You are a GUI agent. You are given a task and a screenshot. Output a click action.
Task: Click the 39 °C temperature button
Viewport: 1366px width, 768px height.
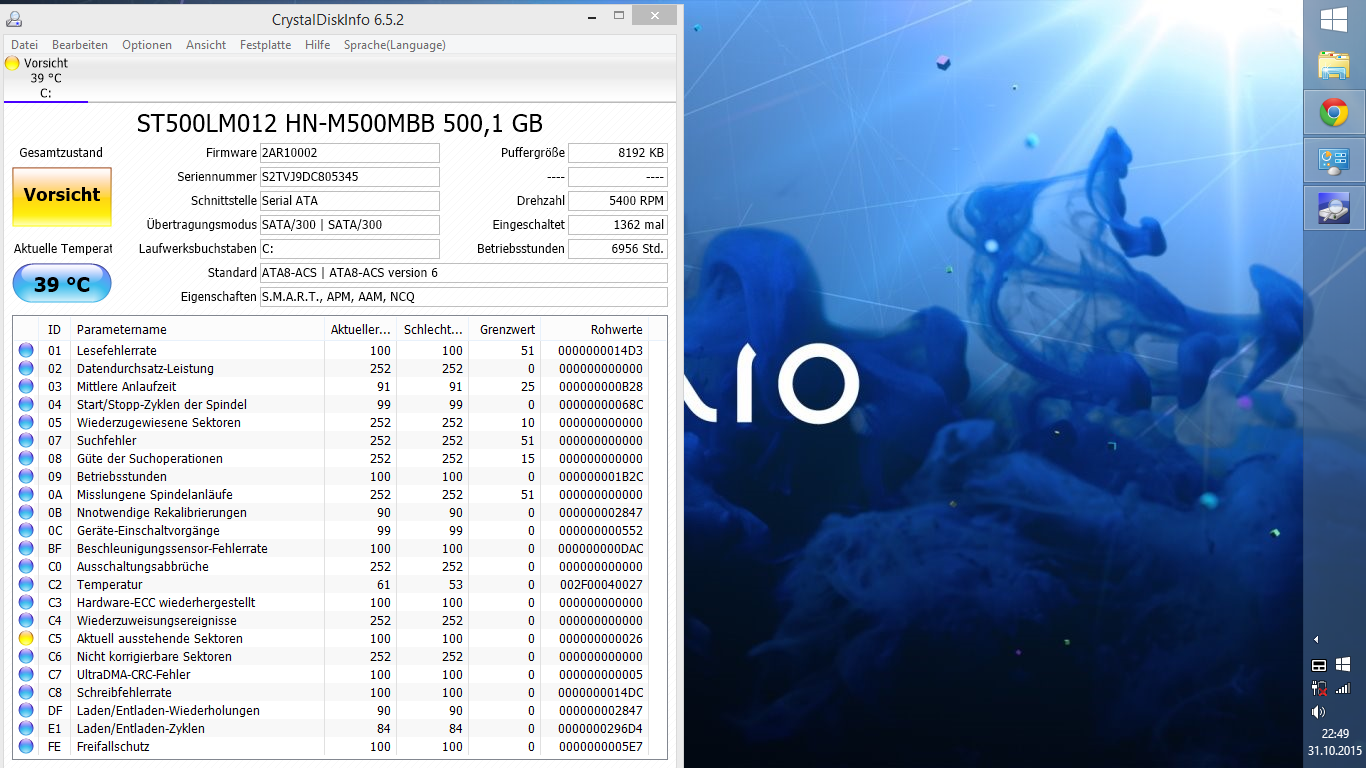coord(62,284)
